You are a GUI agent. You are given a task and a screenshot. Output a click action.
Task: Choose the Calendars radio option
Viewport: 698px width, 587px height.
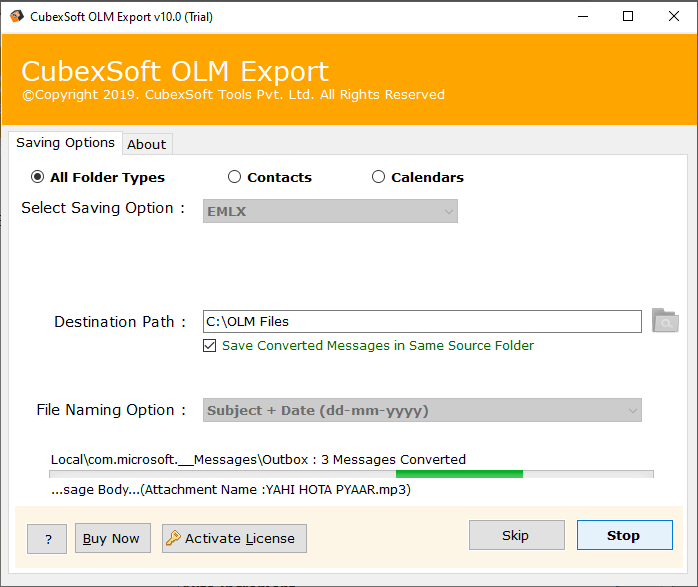click(378, 177)
